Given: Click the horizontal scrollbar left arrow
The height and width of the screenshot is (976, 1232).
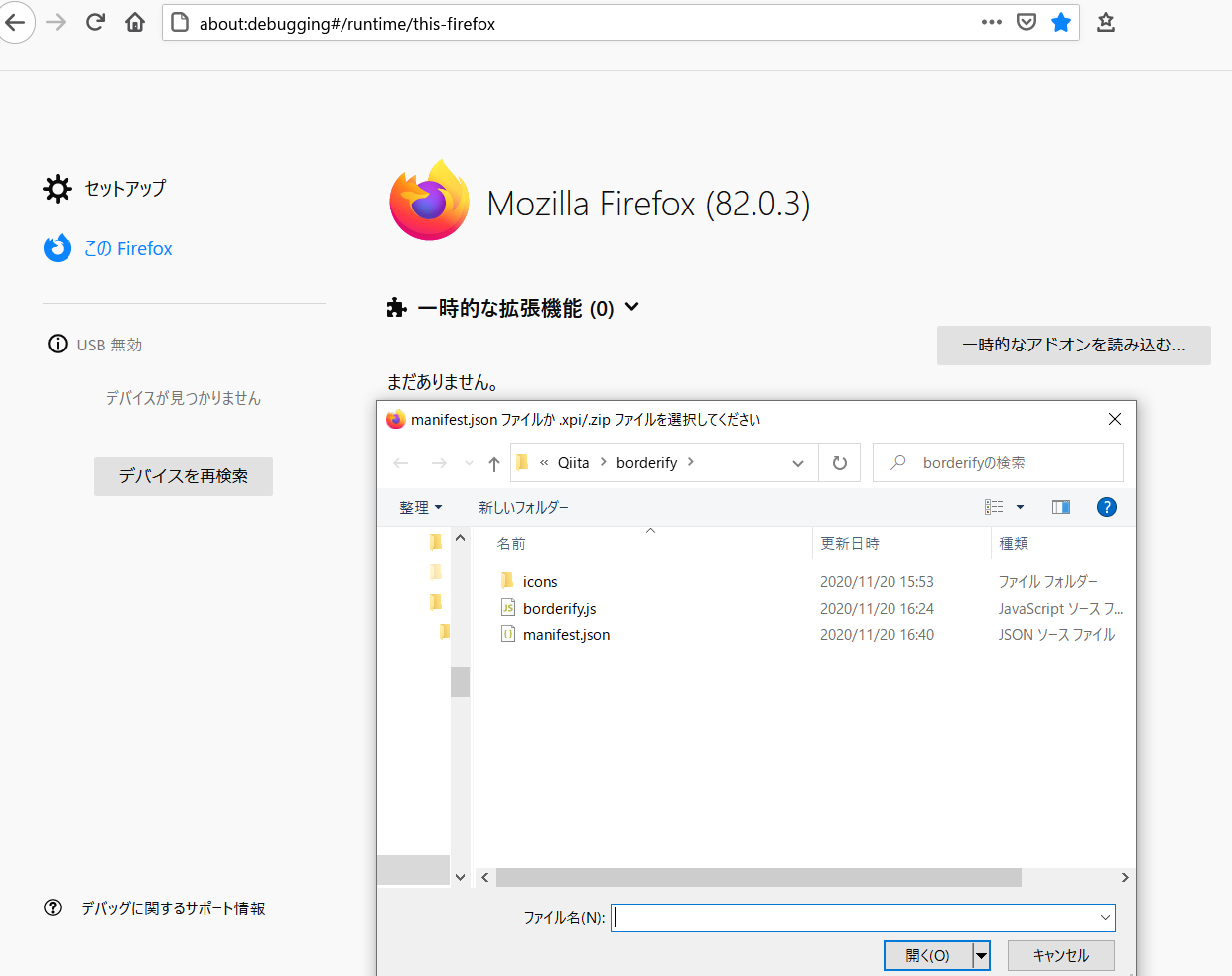Looking at the screenshot, I should point(484,878).
